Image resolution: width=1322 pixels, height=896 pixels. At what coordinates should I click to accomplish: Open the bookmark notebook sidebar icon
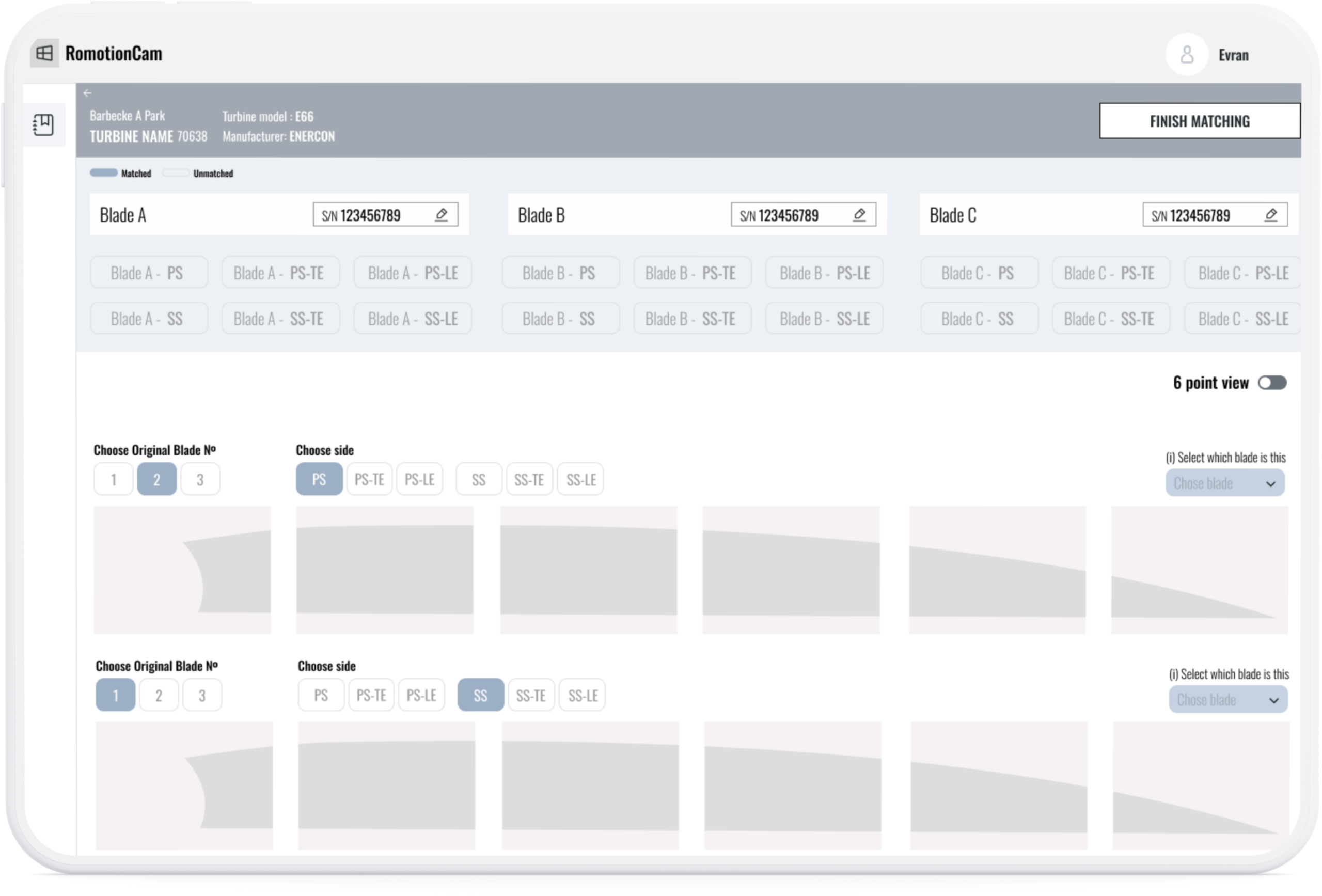43,124
